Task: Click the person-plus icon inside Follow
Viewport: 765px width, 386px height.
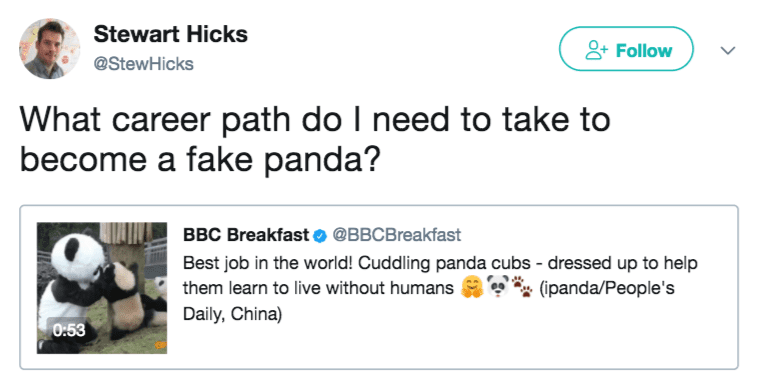Action: [596, 50]
